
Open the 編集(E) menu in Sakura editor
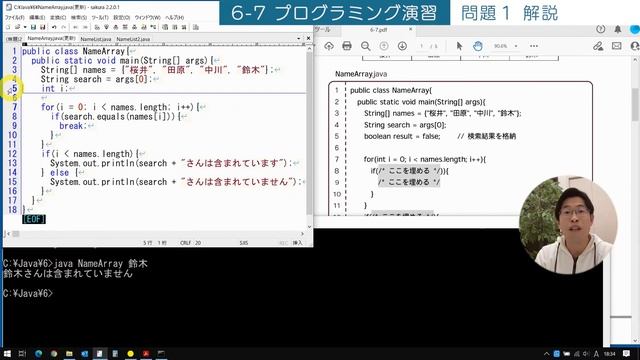pyautogui.click(x=37, y=18)
